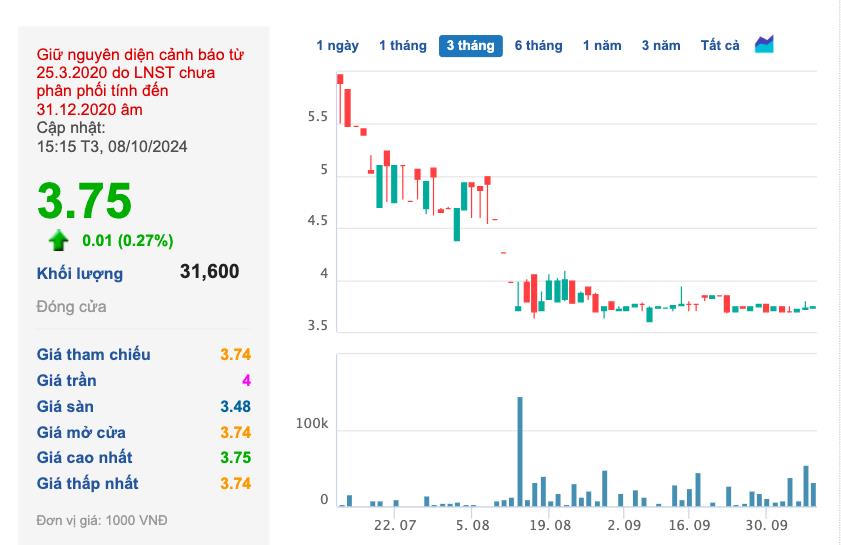Select the Giá tham chiếu row label
This screenshot has height=545, width=841.
93,355
